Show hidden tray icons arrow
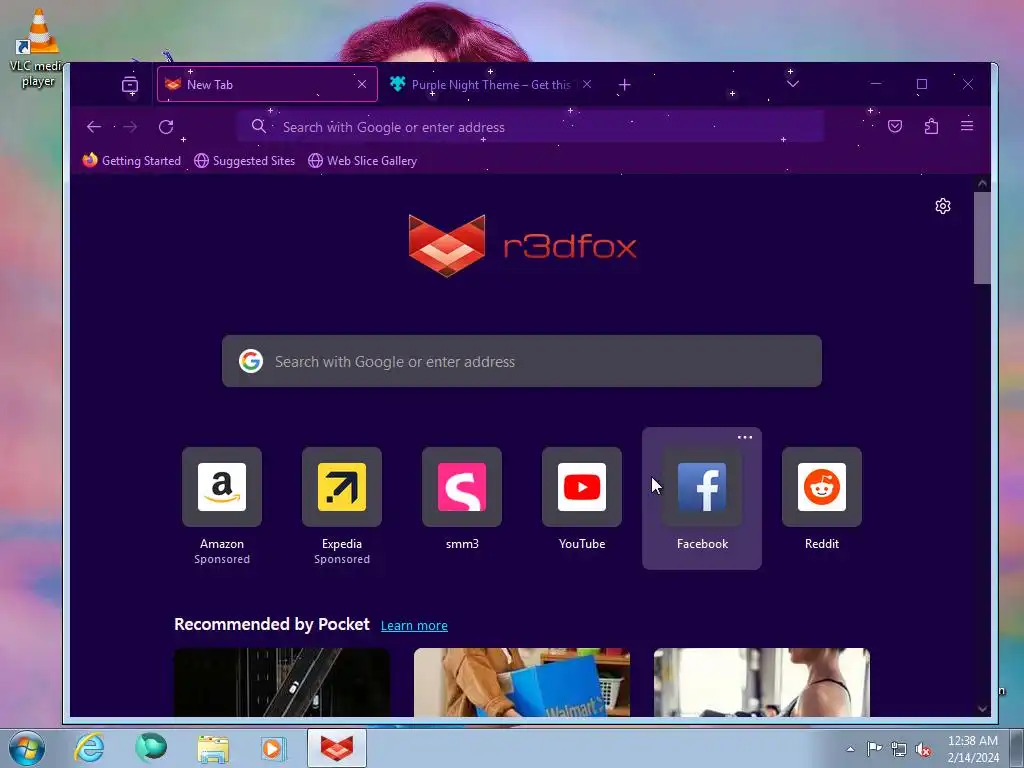Image resolution: width=1024 pixels, height=768 pixels. coord(850,749)
